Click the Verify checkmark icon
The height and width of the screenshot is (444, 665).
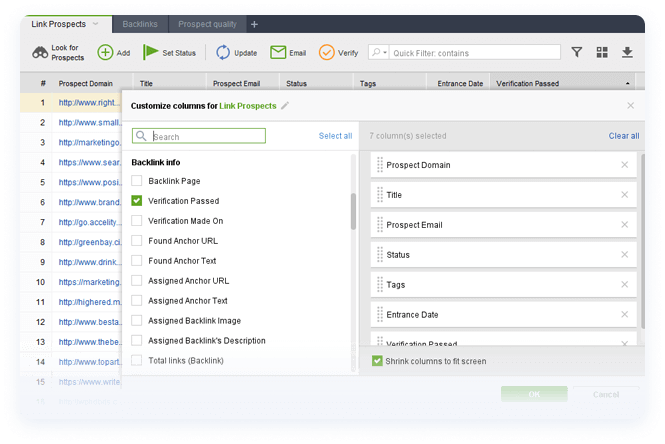pos(327,53)
